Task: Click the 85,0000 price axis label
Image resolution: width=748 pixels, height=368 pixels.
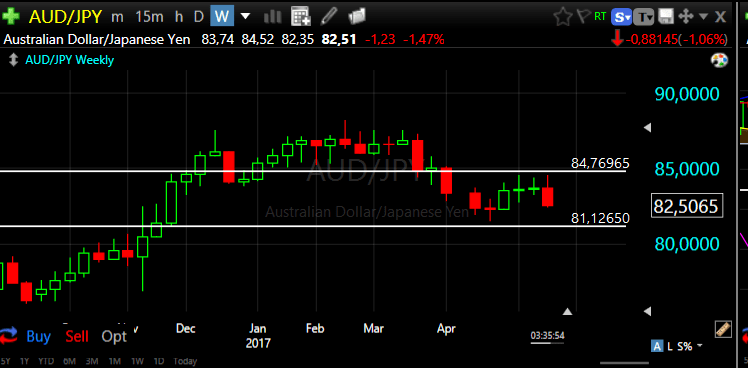Action: [x=686, y=169]
